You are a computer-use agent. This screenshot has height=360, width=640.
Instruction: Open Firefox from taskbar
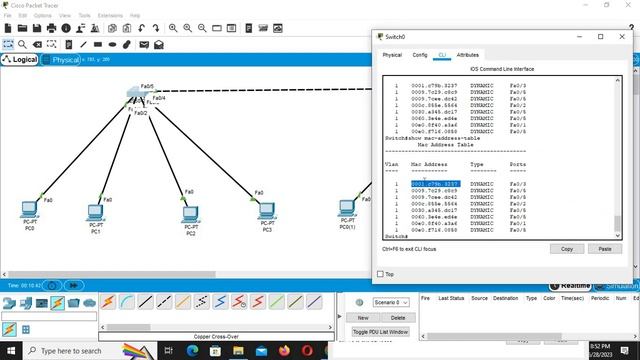coord(284,351)
